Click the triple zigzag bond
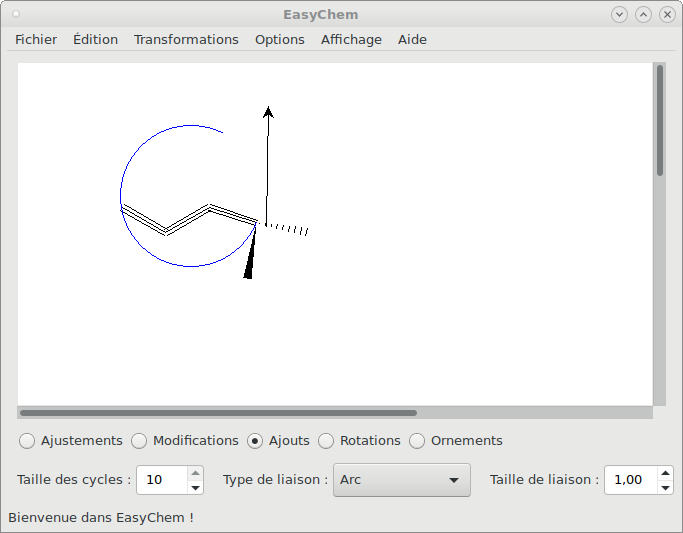 tap(188, 220)
